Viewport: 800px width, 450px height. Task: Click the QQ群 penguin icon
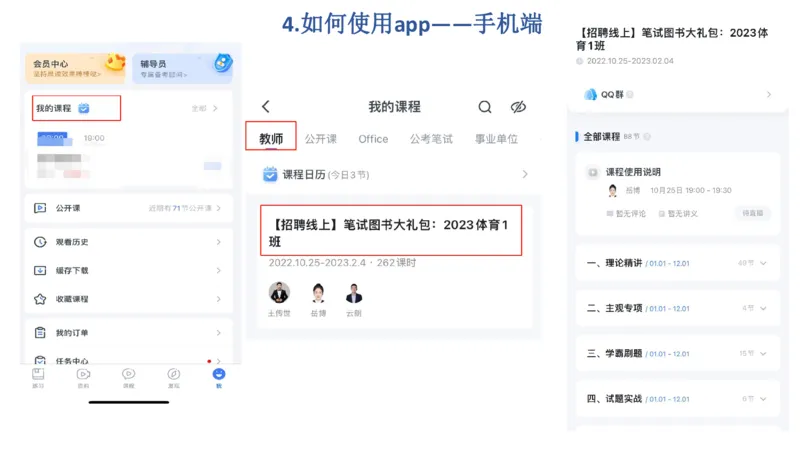590,94
